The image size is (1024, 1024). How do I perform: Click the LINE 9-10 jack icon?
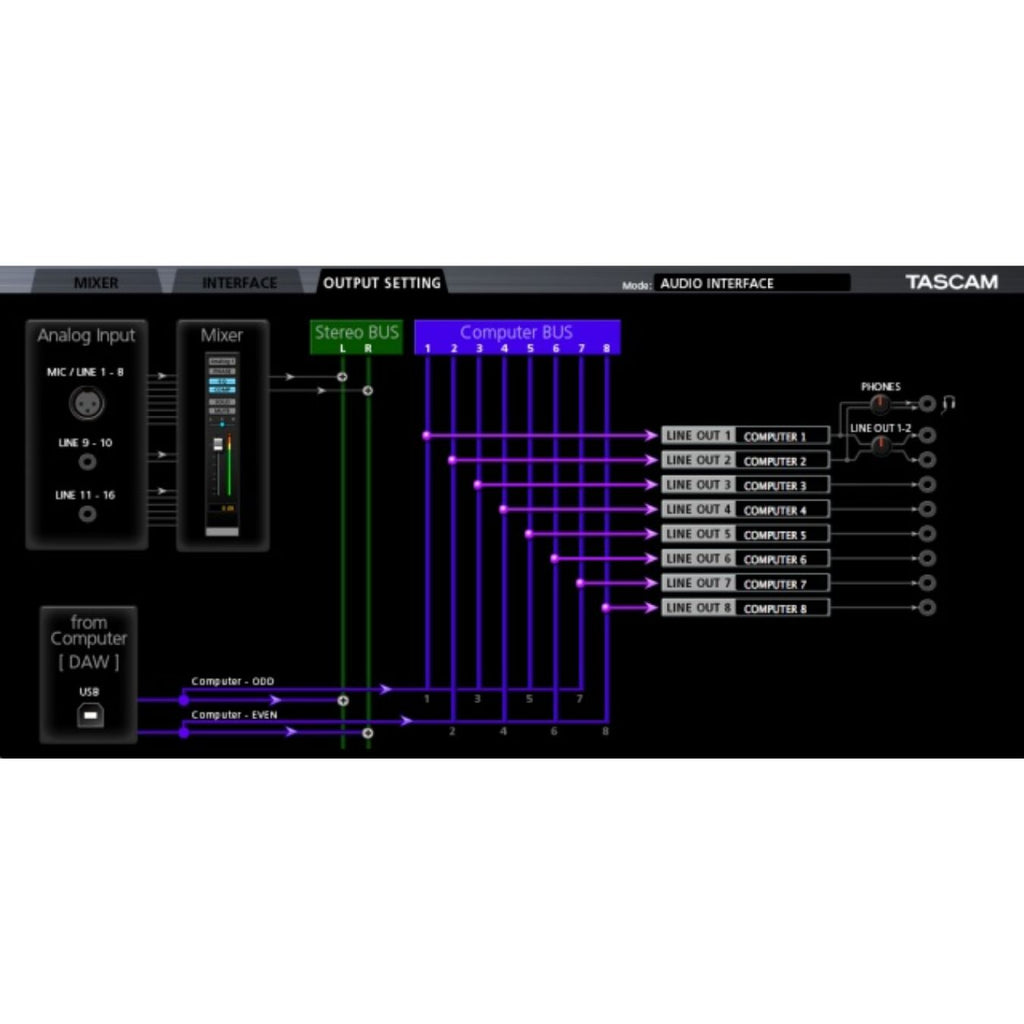87,462
